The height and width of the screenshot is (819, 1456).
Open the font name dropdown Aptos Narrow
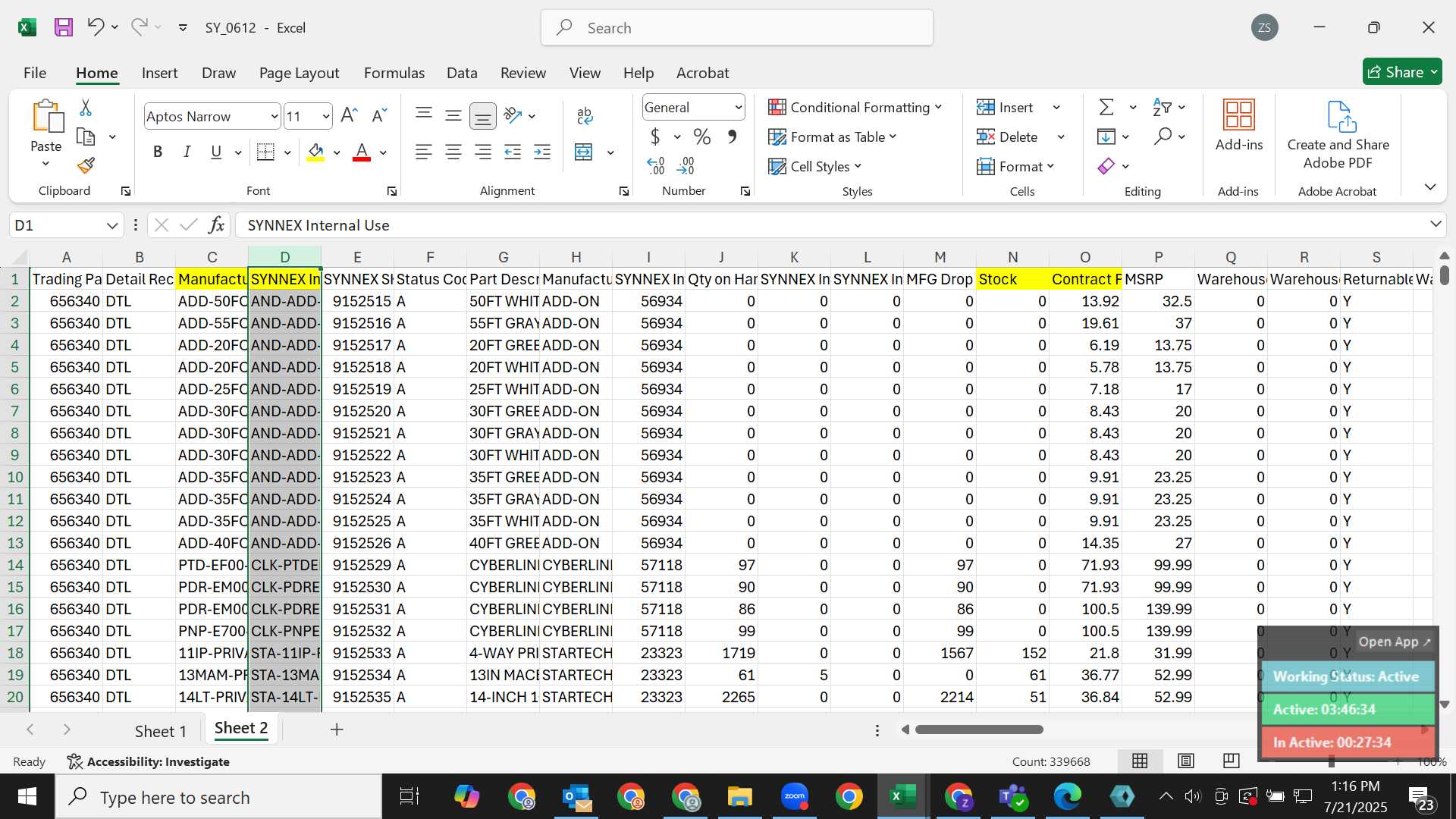tap(274, 116)
